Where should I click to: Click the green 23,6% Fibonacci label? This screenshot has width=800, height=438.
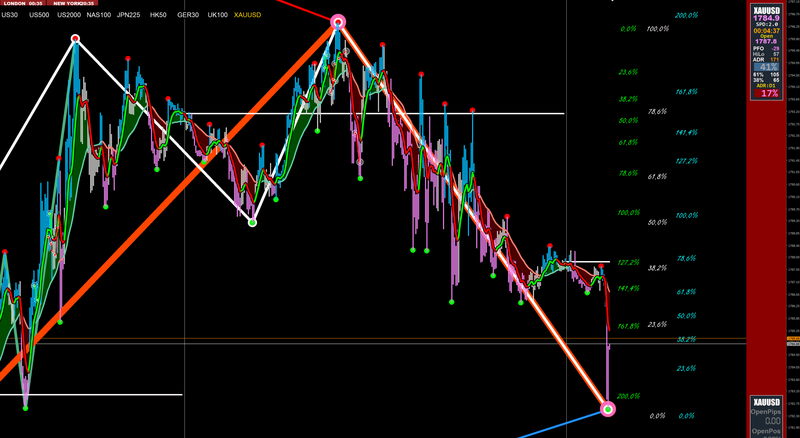point(628,72)
